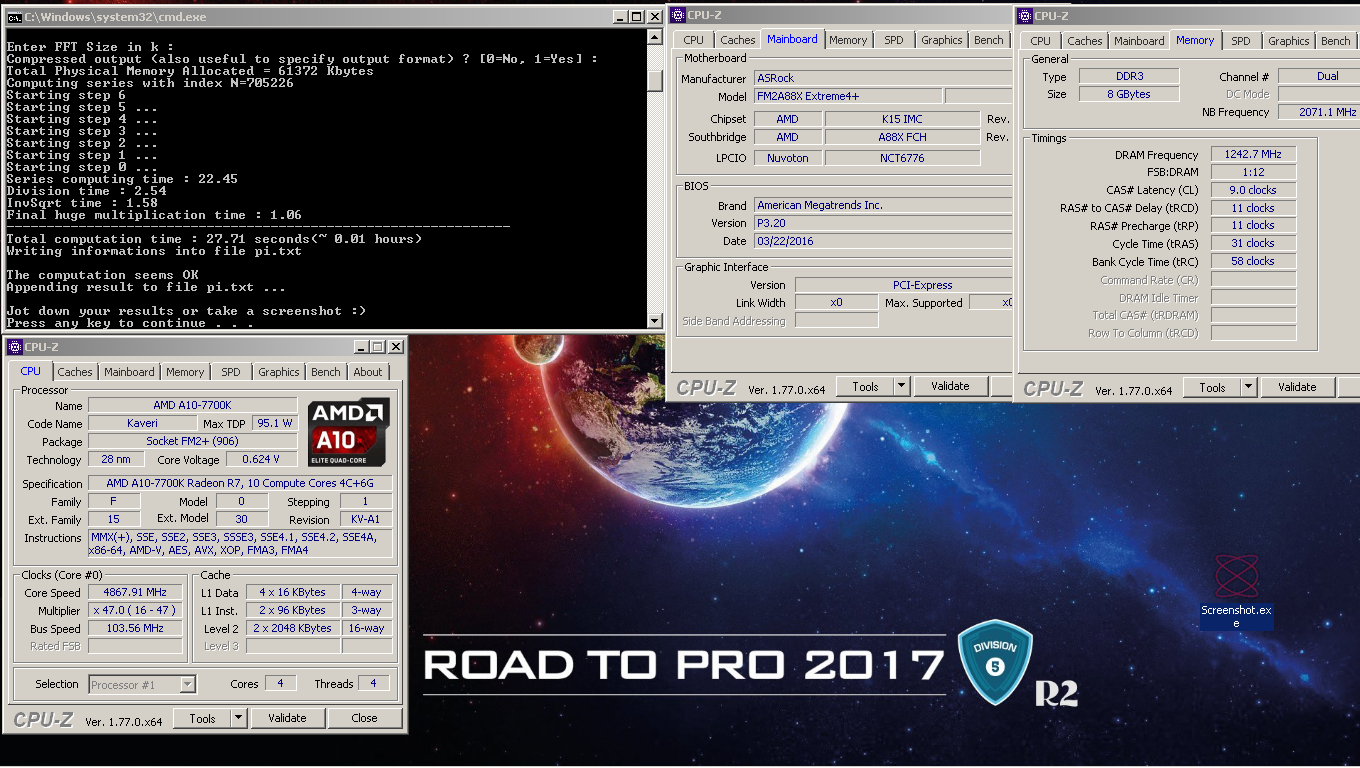This screenshot has width=1360, height=768.
Task: Click the Package field Socket FM2+ (906)
Action: pyautogui.click(x=192, y=441)
